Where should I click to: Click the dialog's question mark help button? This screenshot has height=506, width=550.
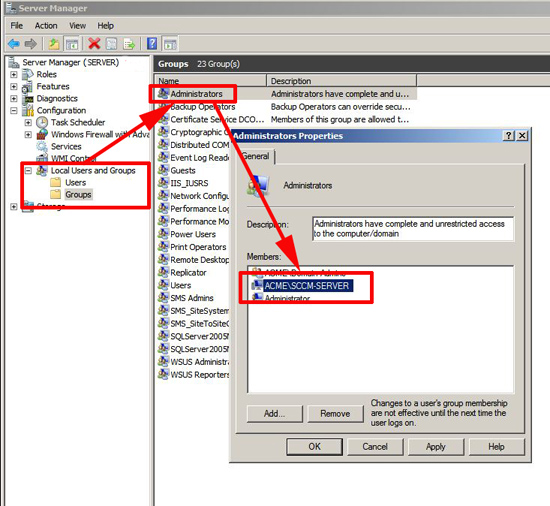pos(508,136)
